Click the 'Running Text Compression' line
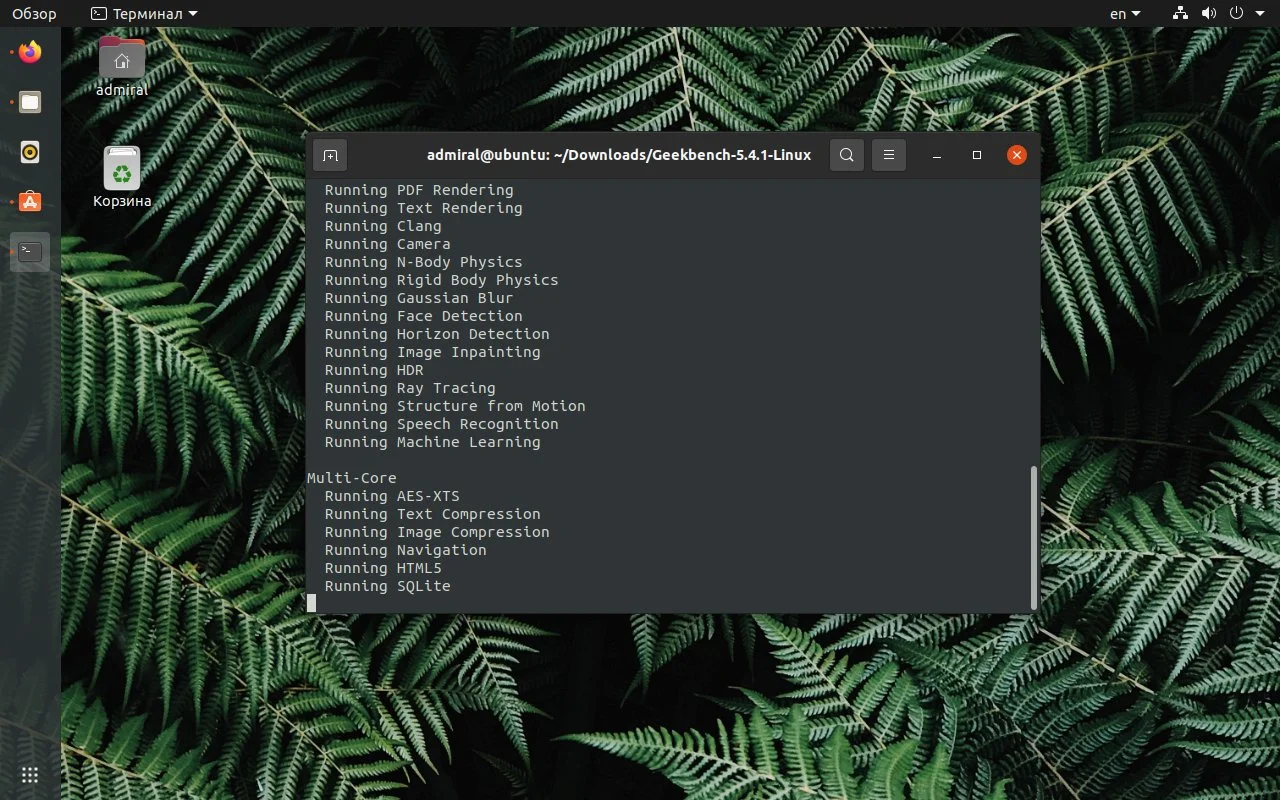 433,514
